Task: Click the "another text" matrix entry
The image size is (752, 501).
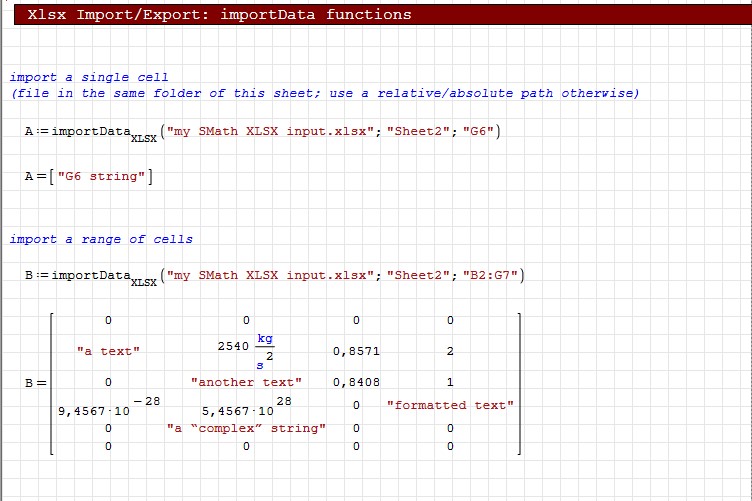Action: 245,382
